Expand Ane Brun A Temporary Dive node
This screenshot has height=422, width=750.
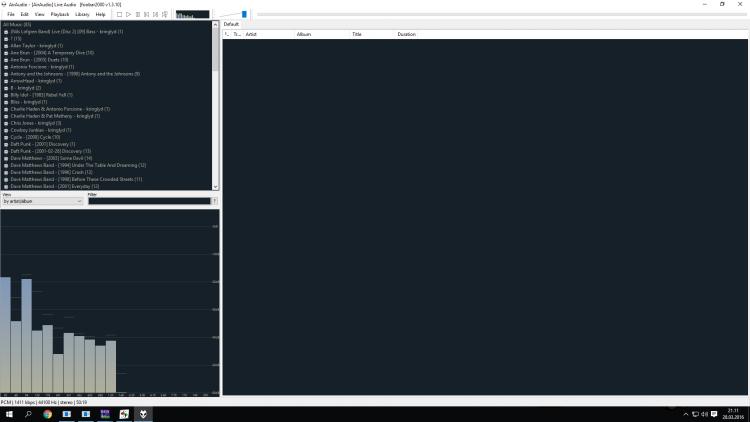pyautogui.click(x=6, y=53)
